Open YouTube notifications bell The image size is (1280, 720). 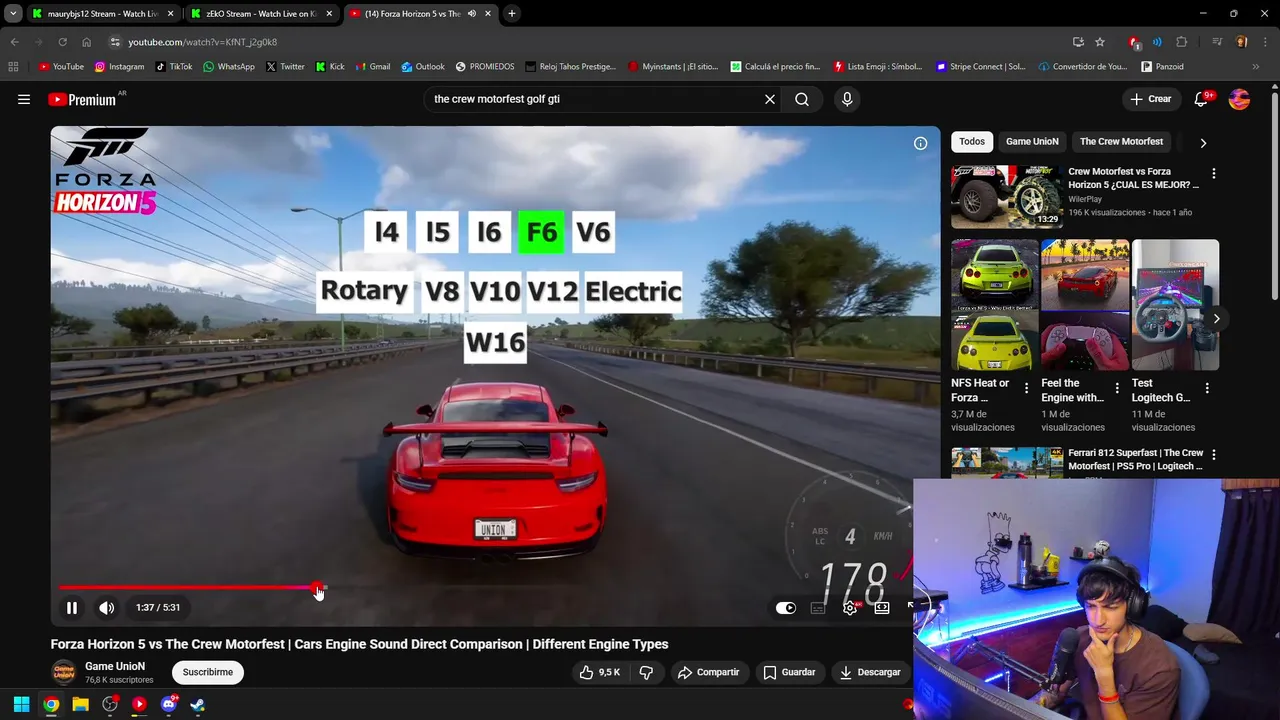click(1202, 99)
